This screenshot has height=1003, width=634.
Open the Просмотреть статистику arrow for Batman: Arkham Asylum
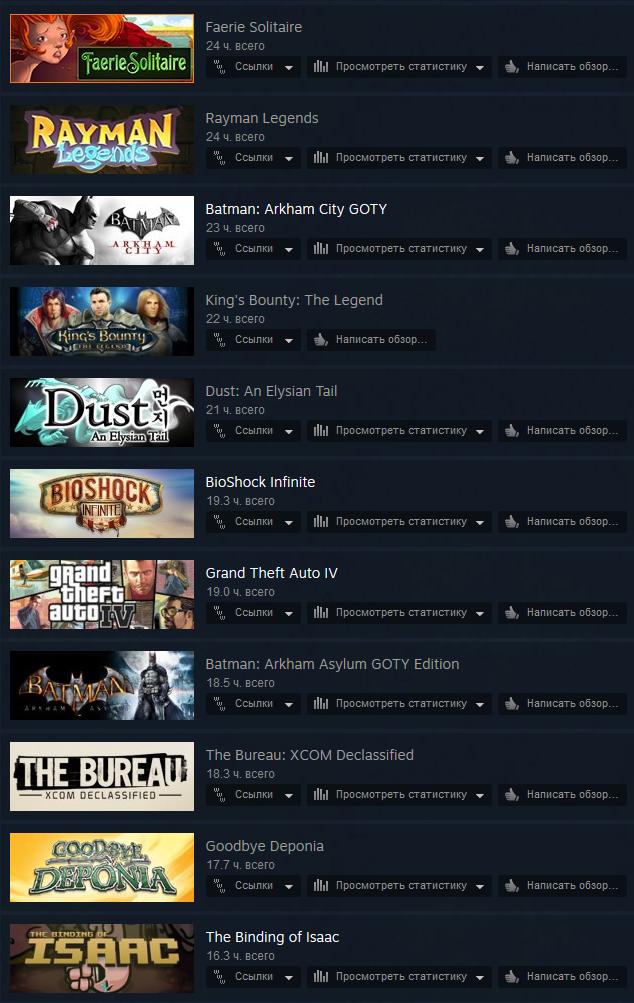click(x=480, y=704)
